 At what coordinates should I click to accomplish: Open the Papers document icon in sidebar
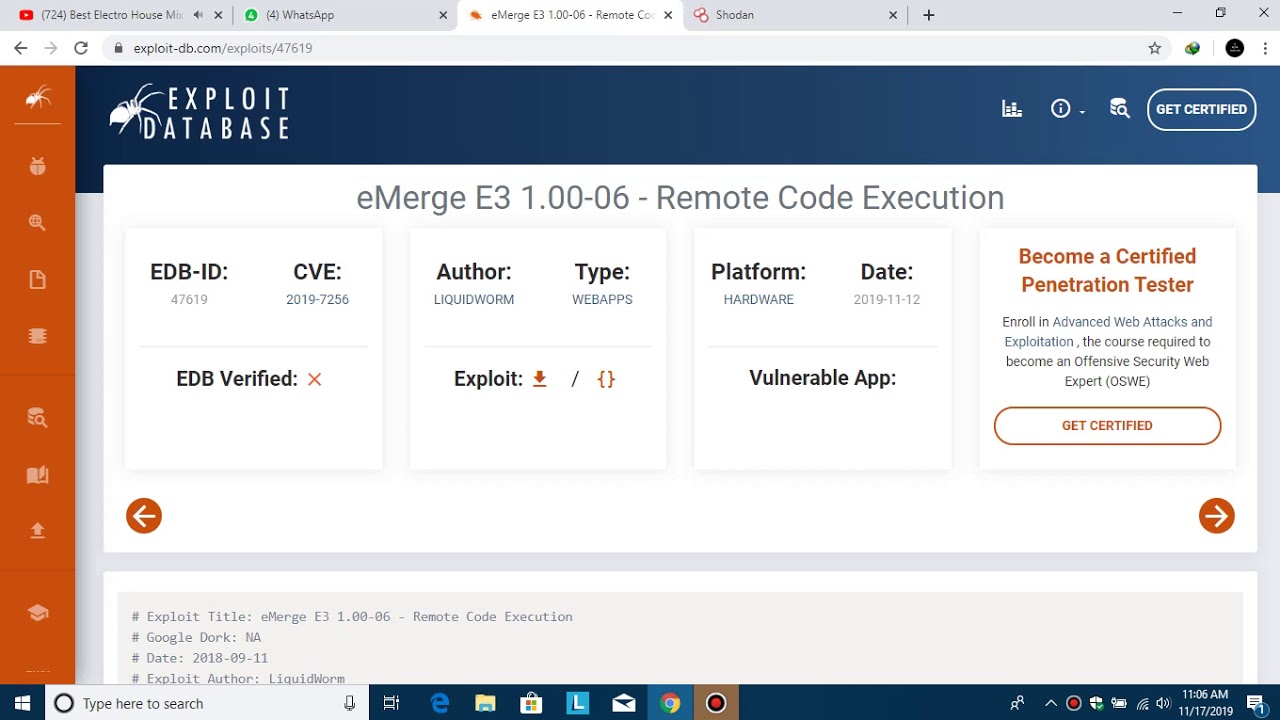click(37, 280)
